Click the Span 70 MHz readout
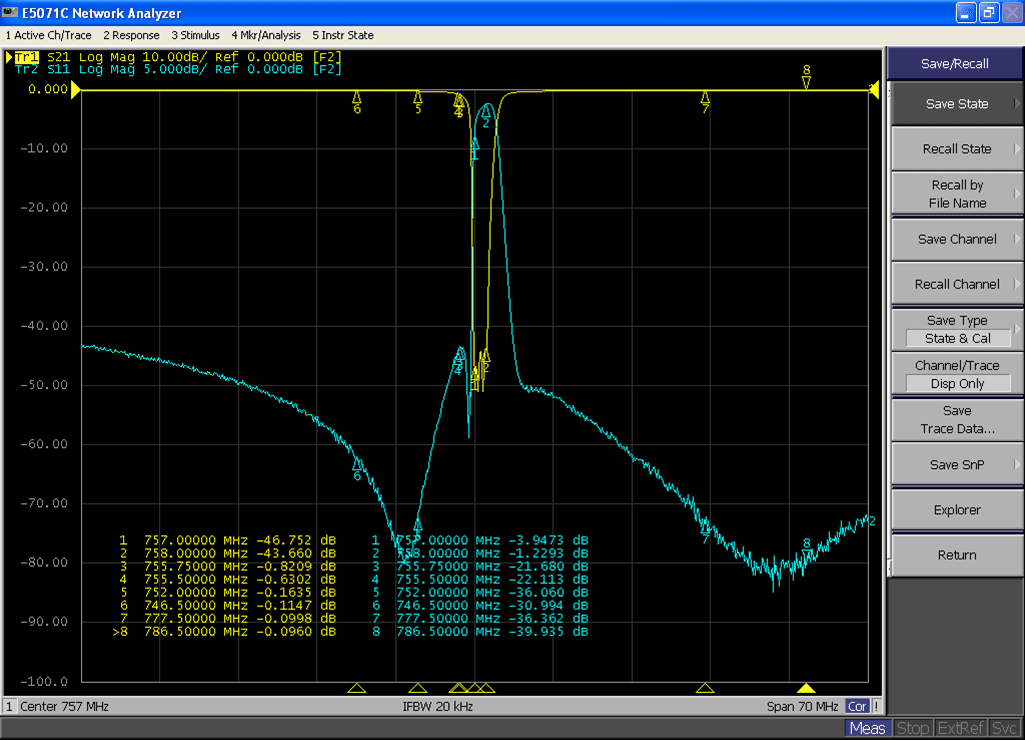Image resolution: width=1025 pixels, height=740 pixels. (803, 707)
